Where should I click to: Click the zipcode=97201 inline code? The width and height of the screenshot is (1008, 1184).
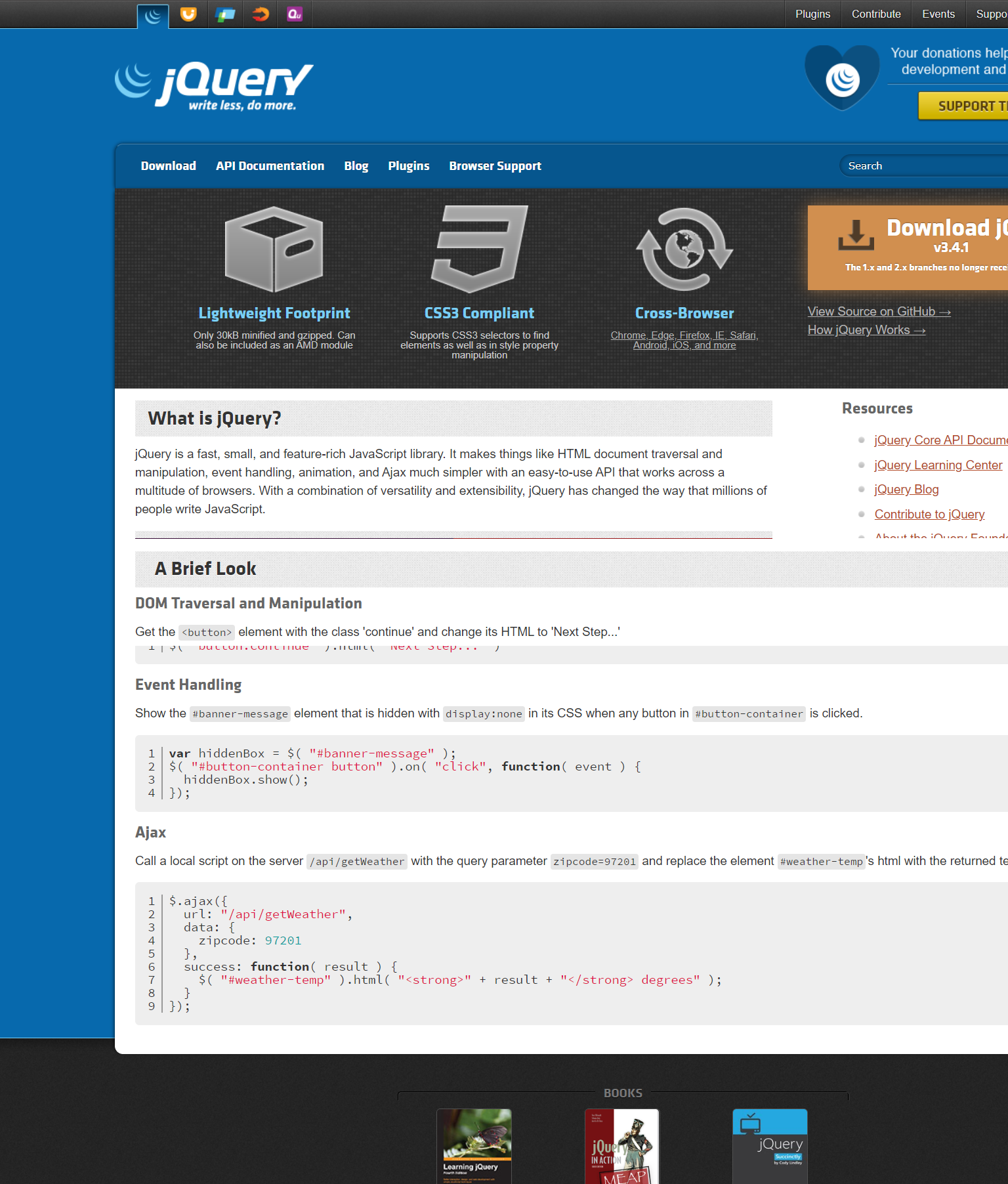tap(595, 861)
